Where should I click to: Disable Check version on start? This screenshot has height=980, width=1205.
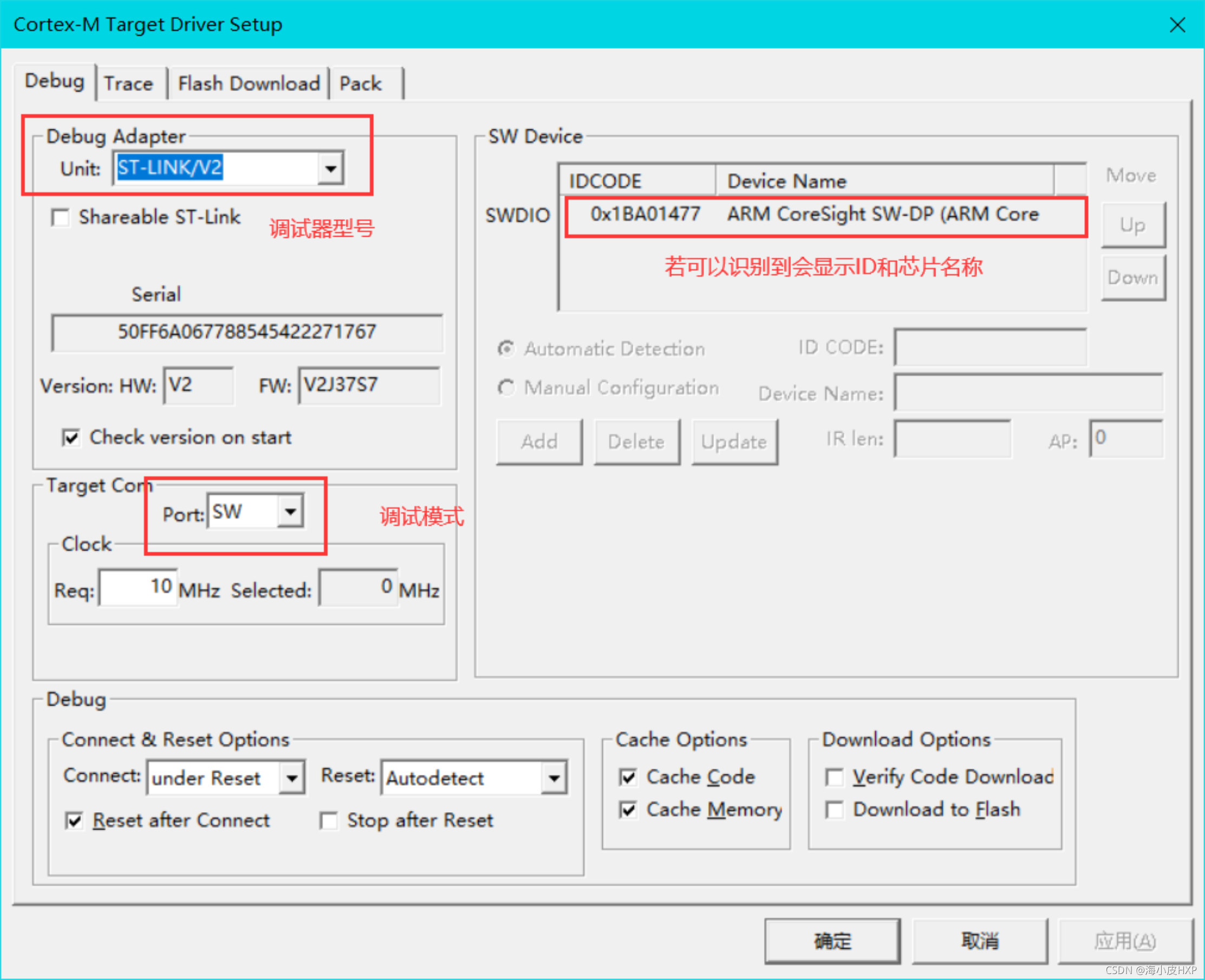[x=71, y=437]
